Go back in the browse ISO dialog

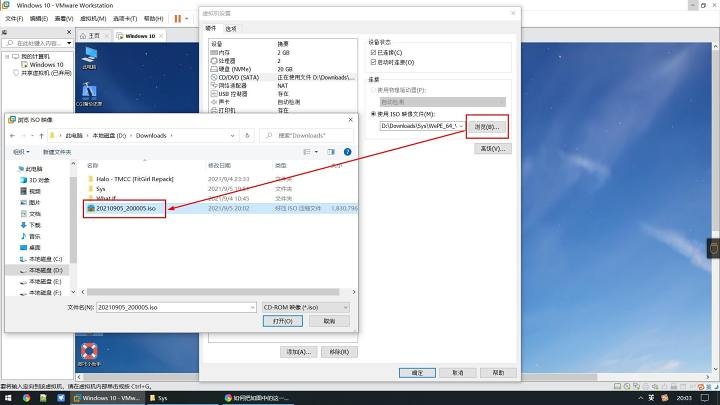pyautogui.click(x=12, y=135)
